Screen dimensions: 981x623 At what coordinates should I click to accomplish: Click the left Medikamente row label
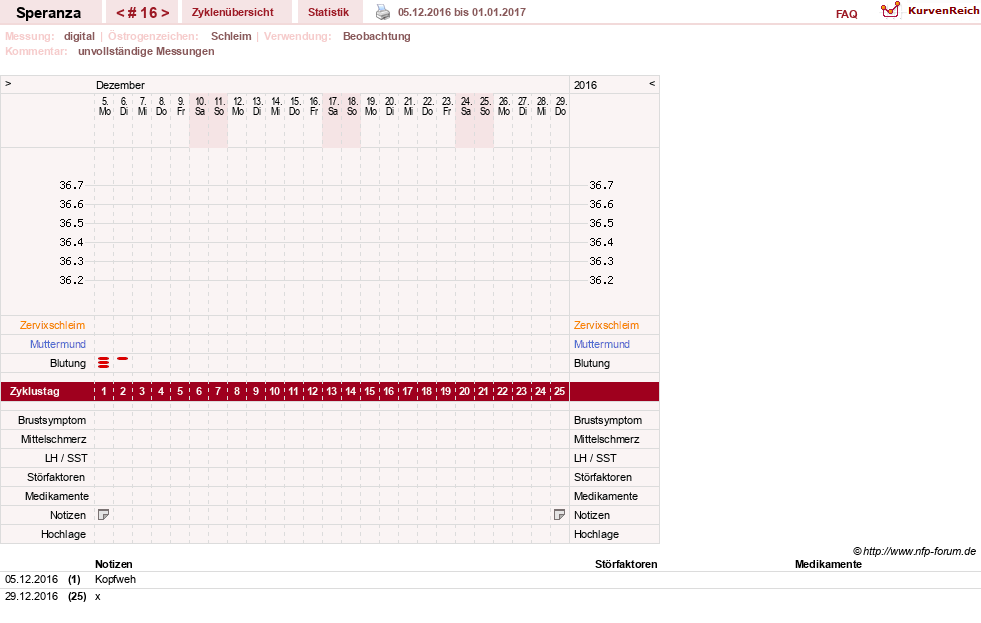57,496
